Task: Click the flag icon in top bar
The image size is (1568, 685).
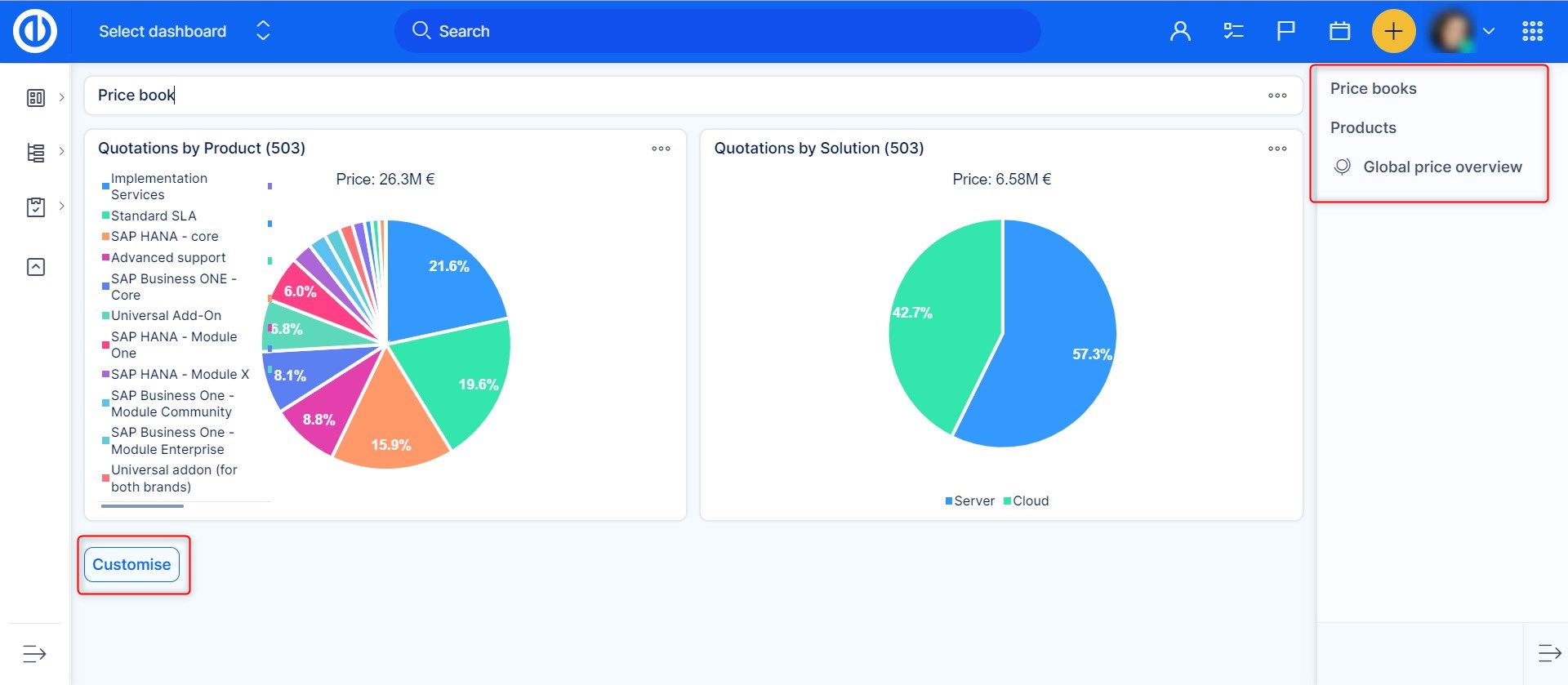Action: (x=1285, y=31)
